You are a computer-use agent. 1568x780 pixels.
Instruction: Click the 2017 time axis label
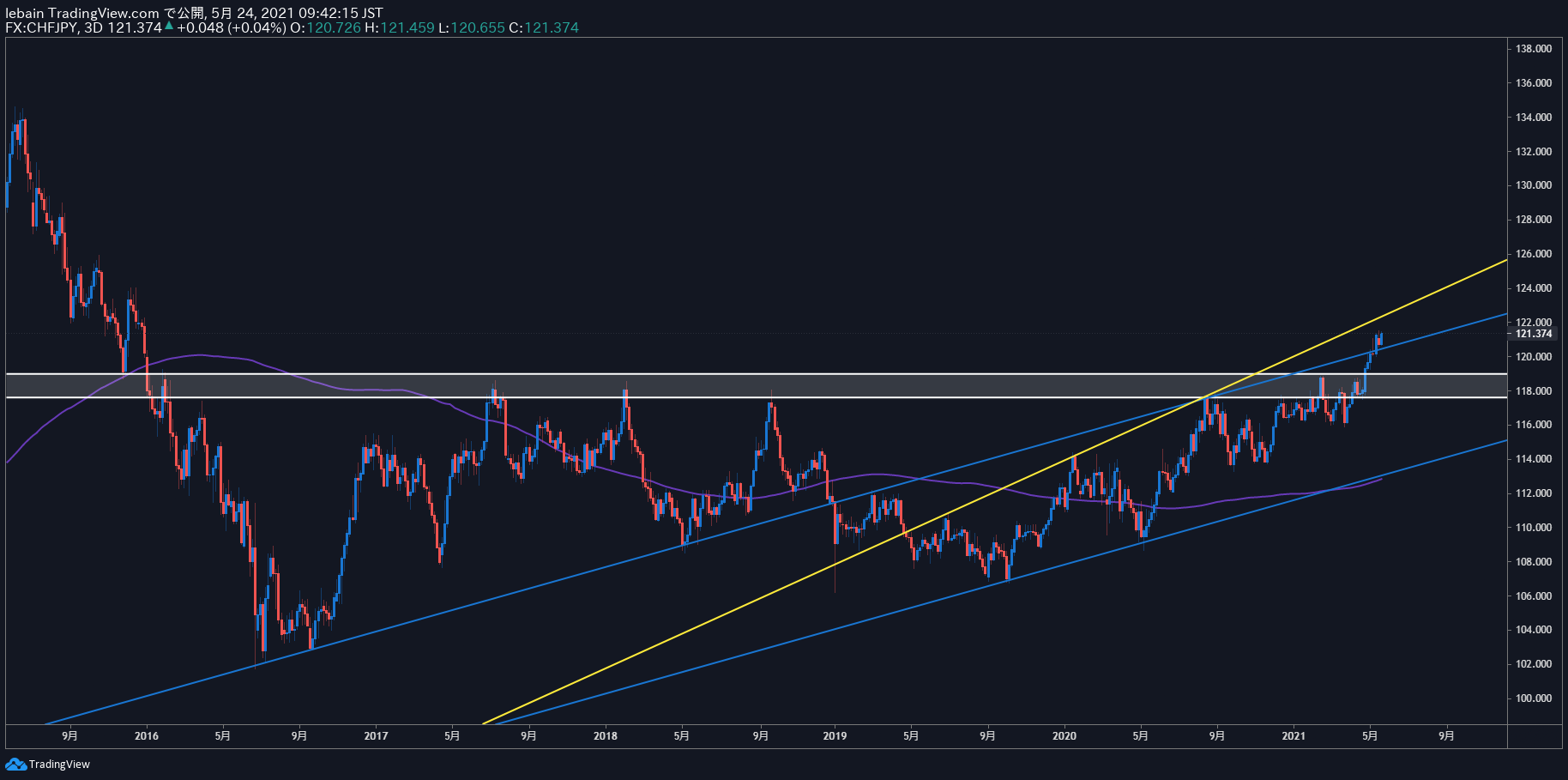point(376,736)
